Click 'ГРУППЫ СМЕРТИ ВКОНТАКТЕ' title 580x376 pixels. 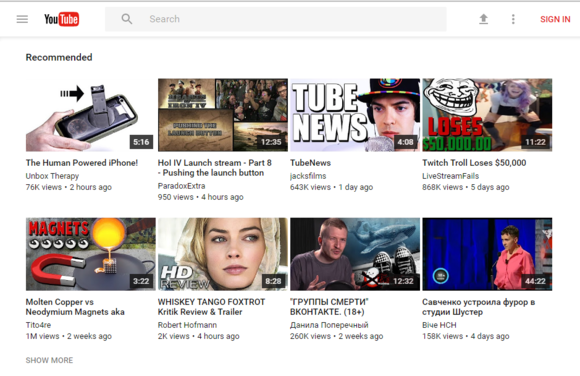click(329, 307)
